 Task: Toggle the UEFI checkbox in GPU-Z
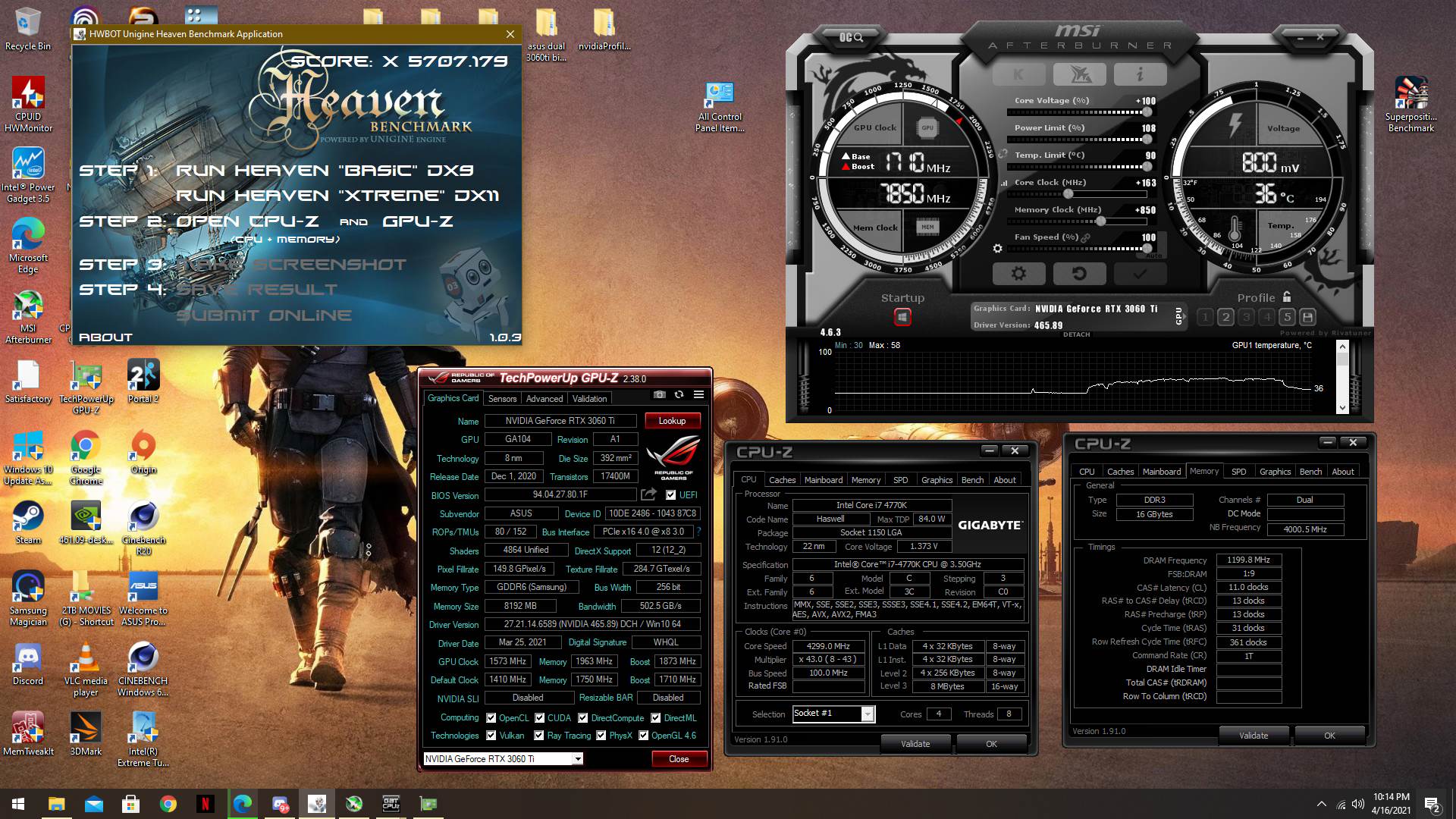point(670,495)
